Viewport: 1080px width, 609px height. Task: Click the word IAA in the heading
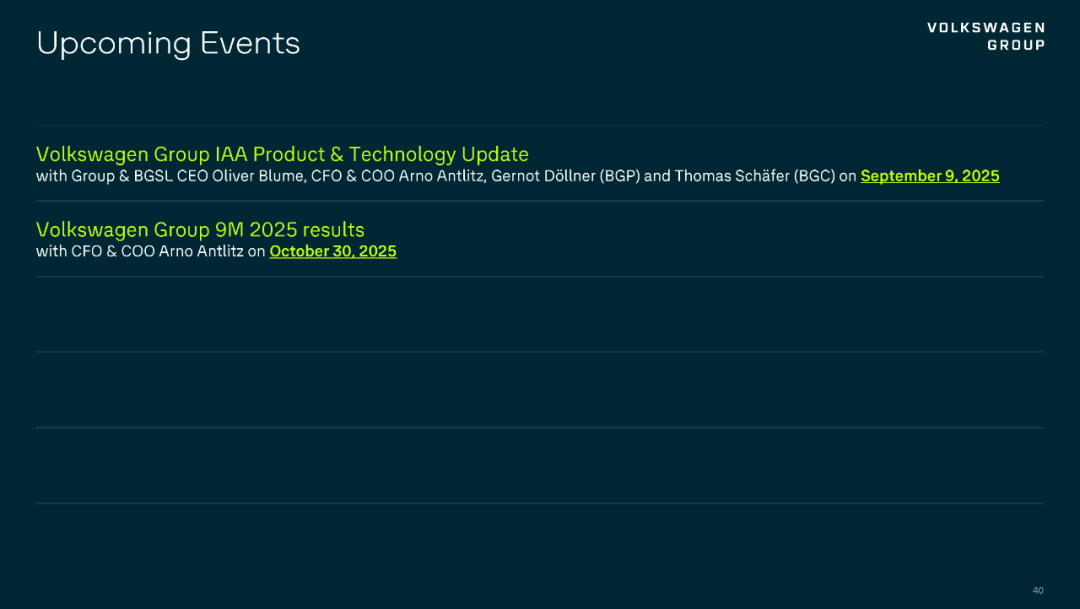(230, 154)
